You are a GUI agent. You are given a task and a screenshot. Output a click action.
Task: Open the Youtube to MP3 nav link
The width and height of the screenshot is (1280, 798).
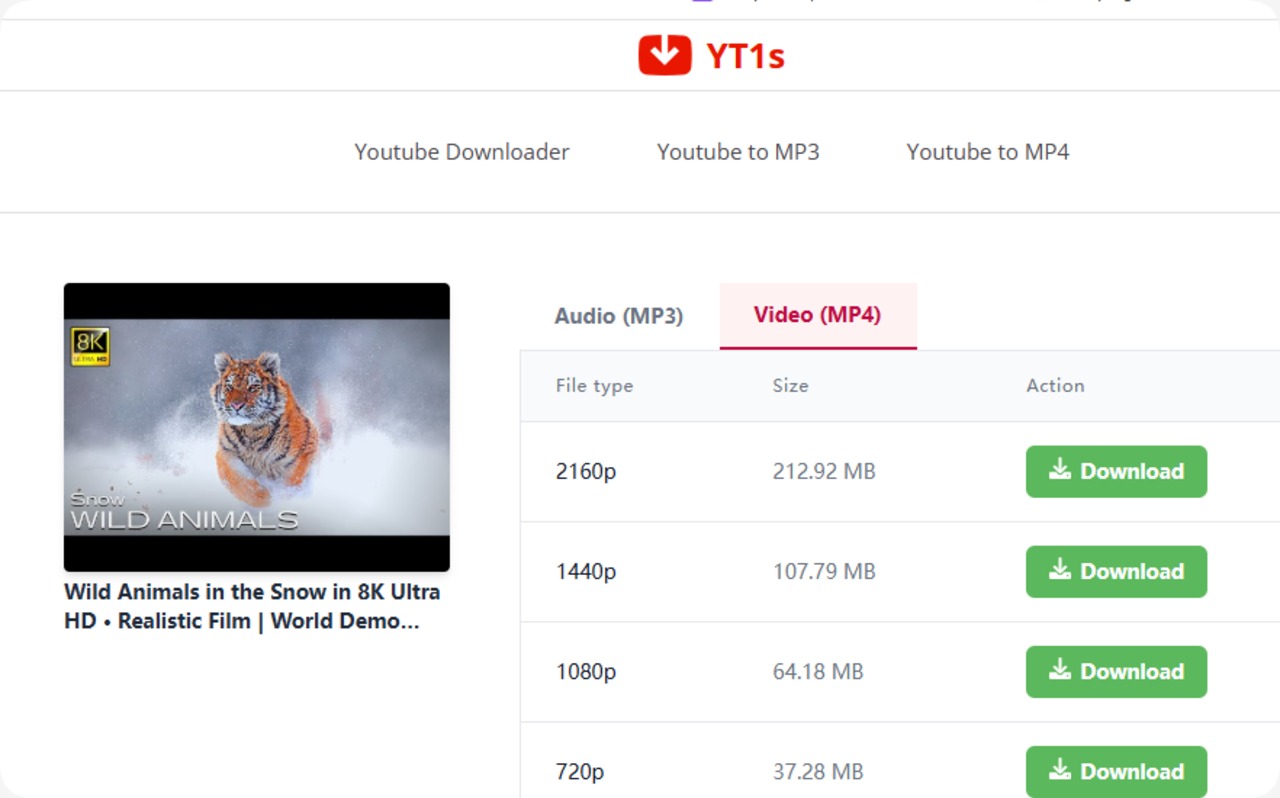coord(738,152)
